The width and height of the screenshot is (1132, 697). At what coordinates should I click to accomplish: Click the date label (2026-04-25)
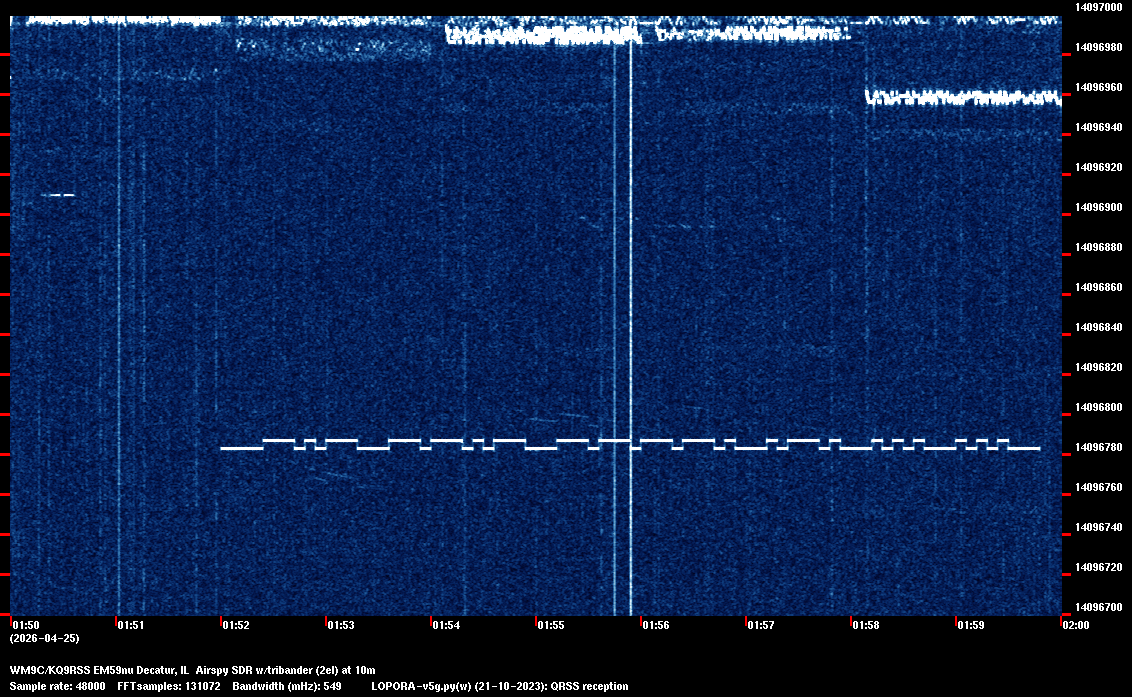pos(45,638)
